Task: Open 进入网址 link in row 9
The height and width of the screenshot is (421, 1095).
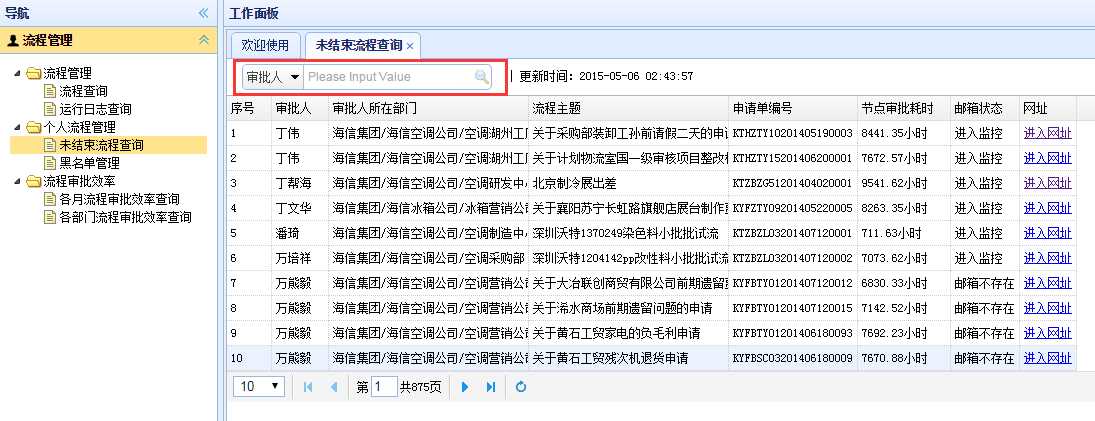Action: pyautogui.click(x=1048, y=333)
